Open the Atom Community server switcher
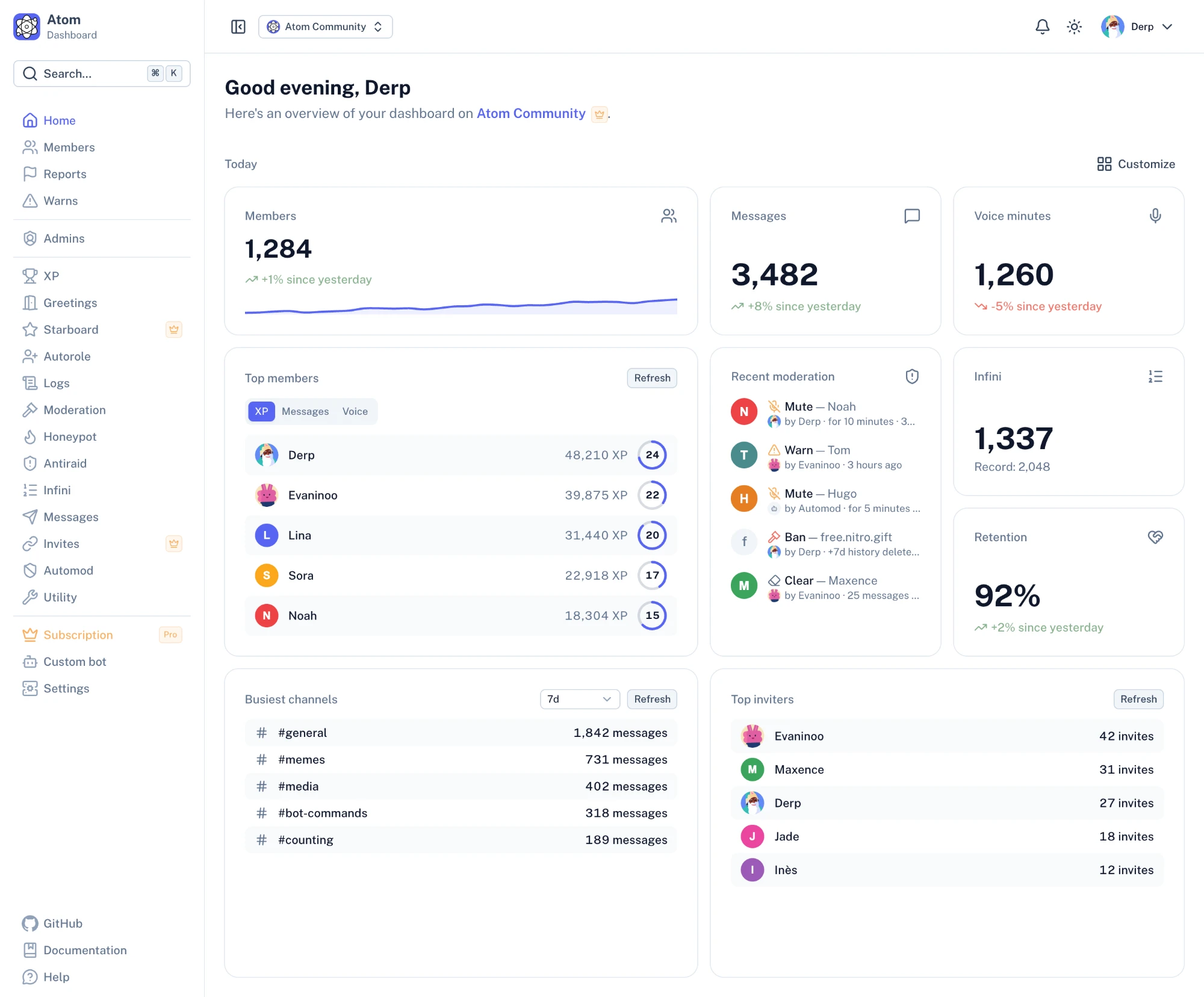Viewport: 1204px width, 997px height. click(x=326, y=26)
